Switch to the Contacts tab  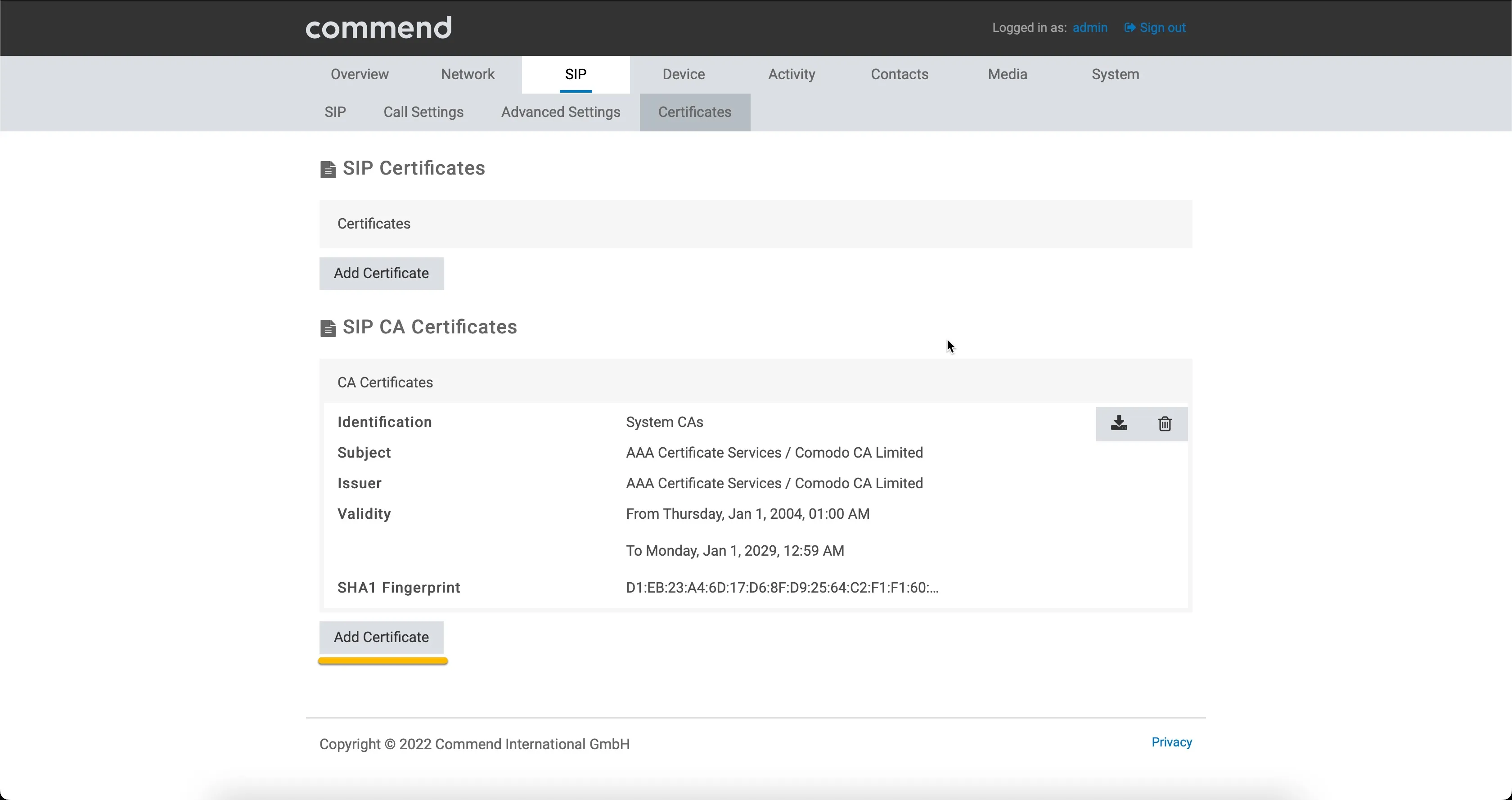(900, 75)
